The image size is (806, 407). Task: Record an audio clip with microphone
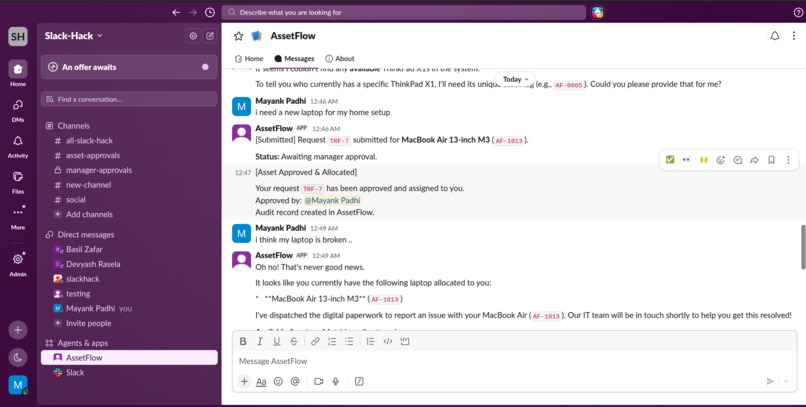336,381
